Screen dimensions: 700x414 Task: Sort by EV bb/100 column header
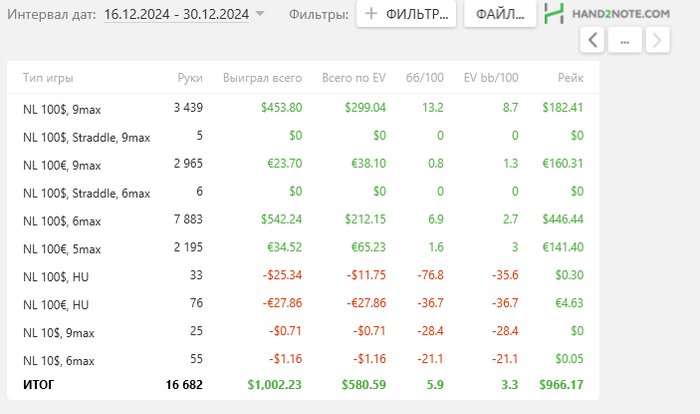click(x=490, y=78)
